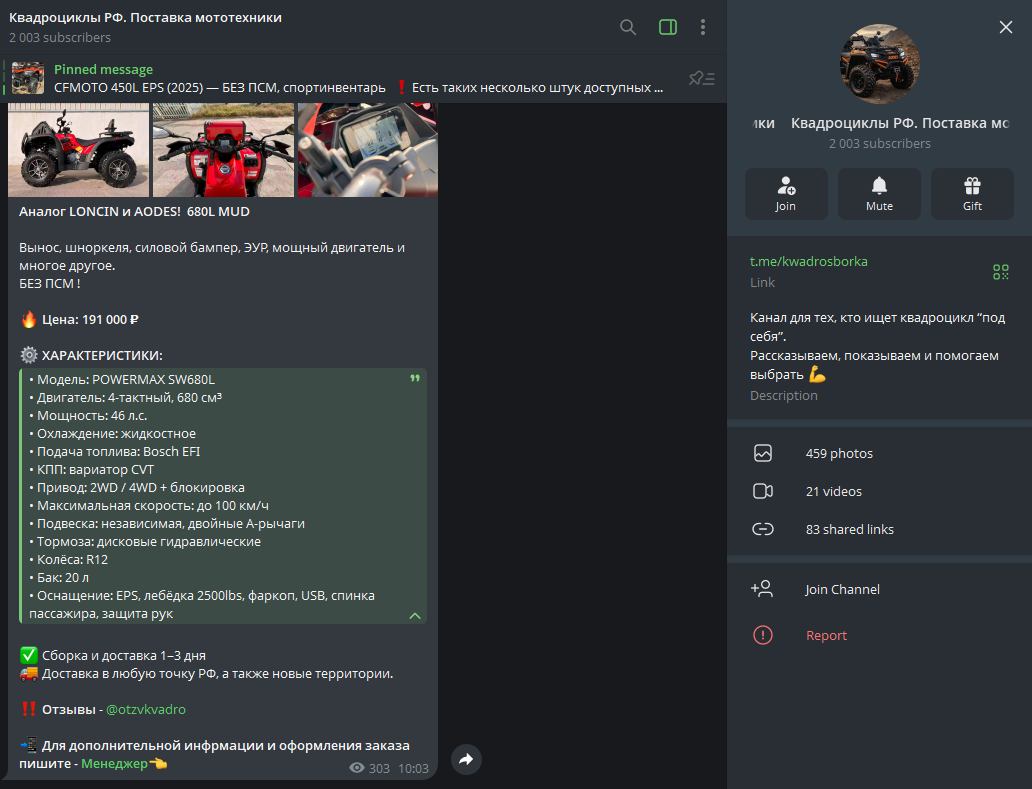Viewport: 1032px width, 789px height.
Task: Click the 303 views eye counter
Action: point(369,768)
